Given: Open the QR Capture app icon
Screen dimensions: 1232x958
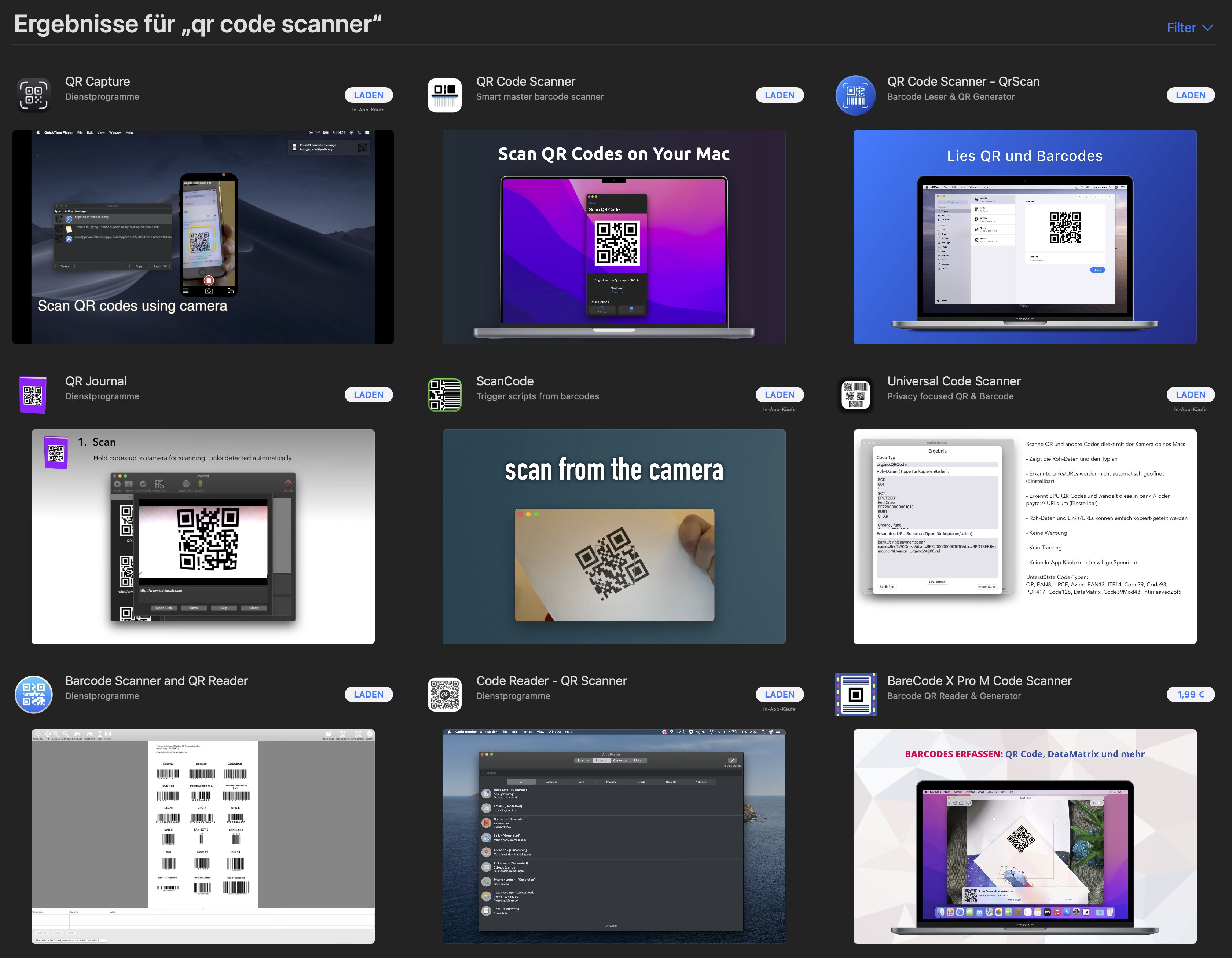Looking at the screenshot, I should 33,95.
